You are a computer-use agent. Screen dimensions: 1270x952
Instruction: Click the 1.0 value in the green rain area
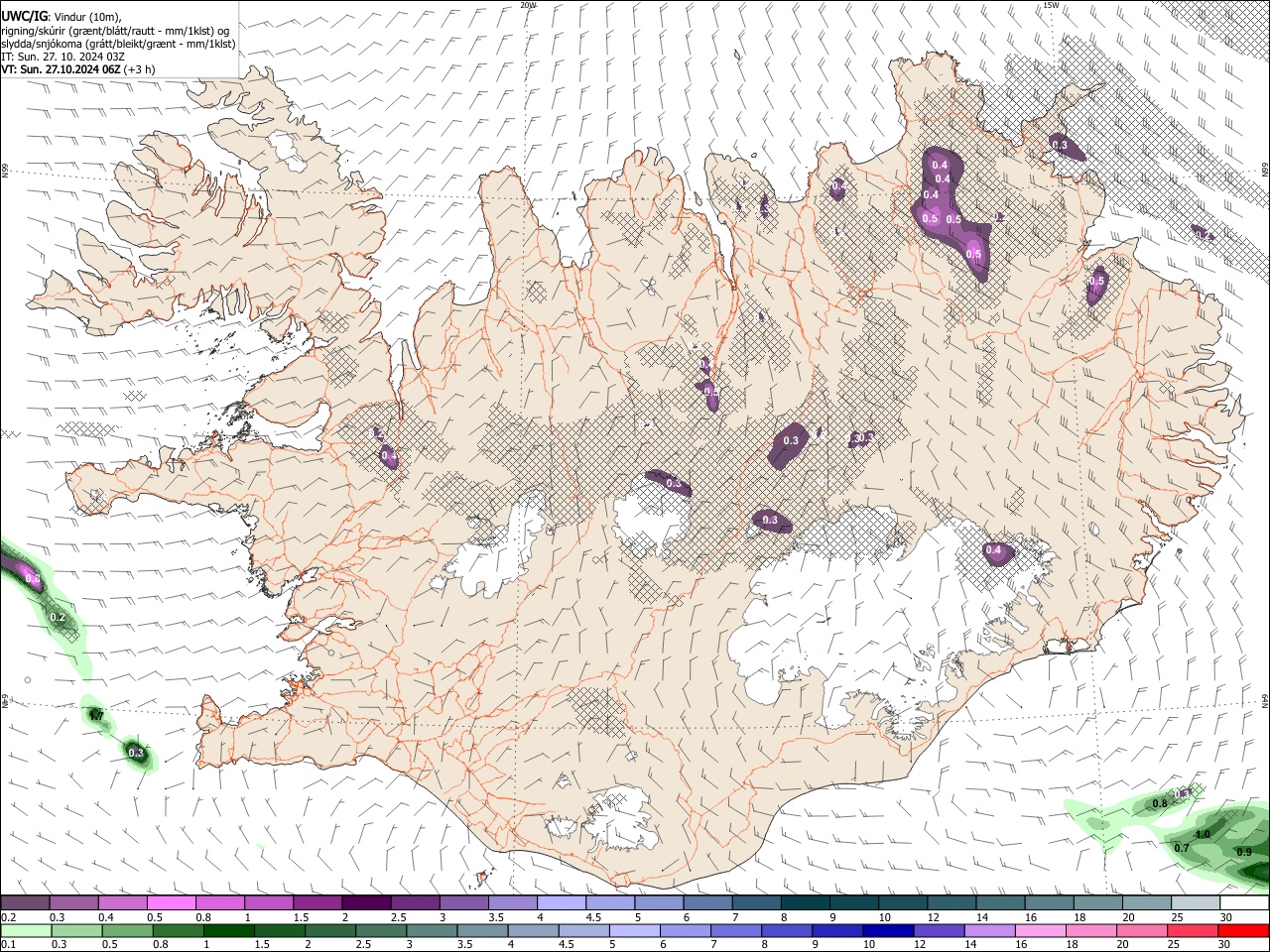tap(1203, 834)
